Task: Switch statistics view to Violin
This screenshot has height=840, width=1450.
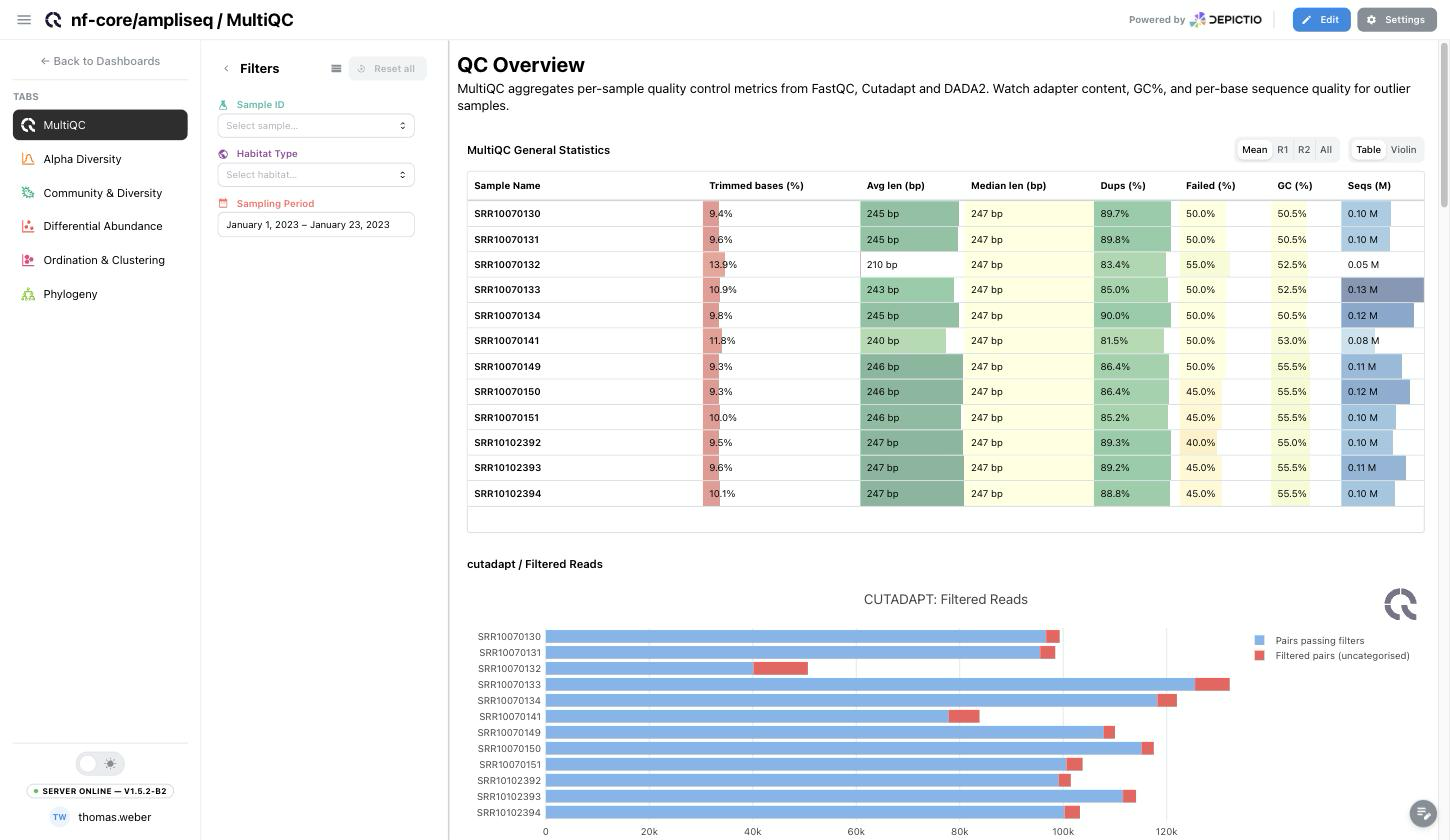Action: pos(1403,150)
